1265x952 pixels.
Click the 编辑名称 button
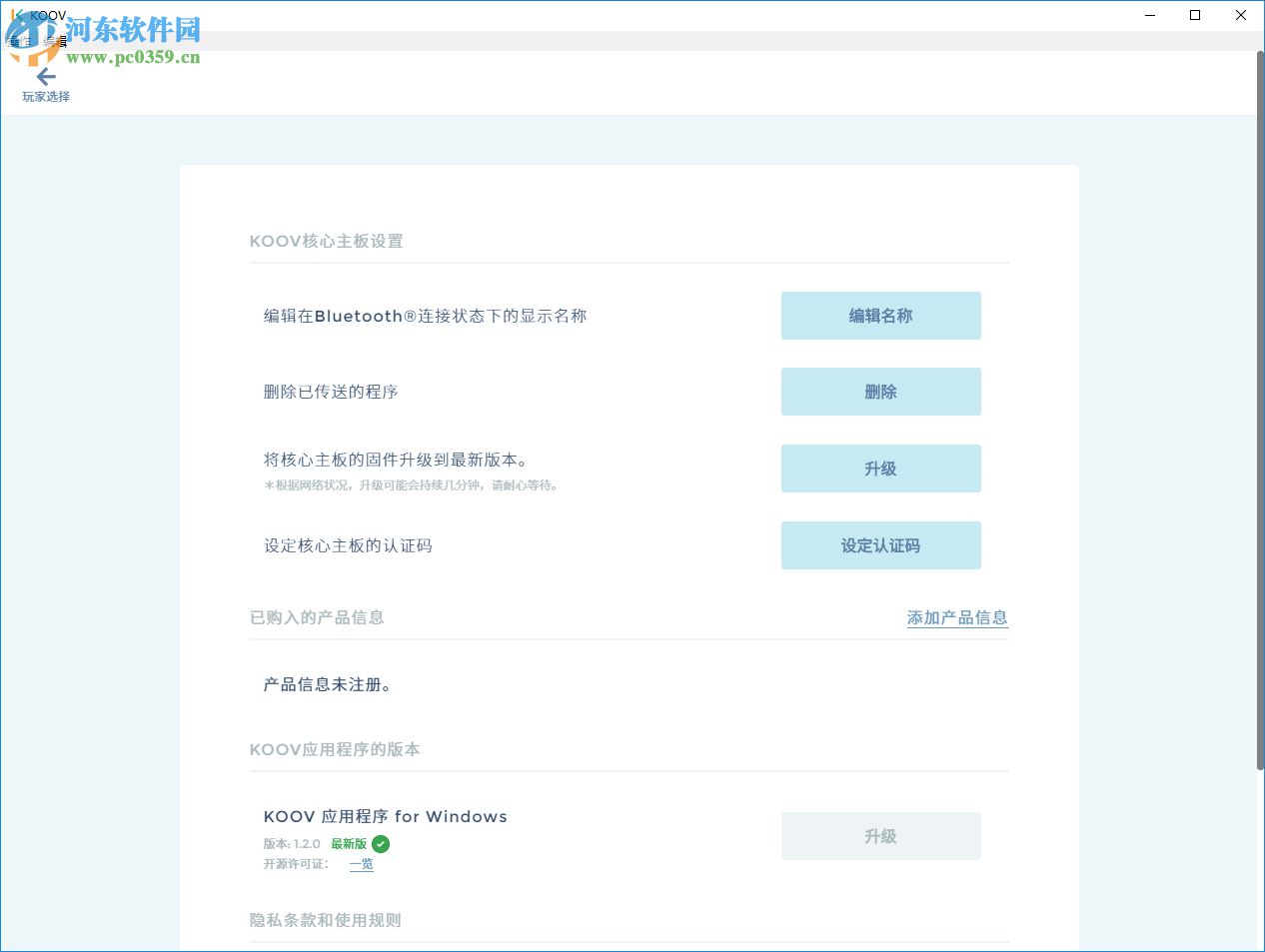point(880,316)
